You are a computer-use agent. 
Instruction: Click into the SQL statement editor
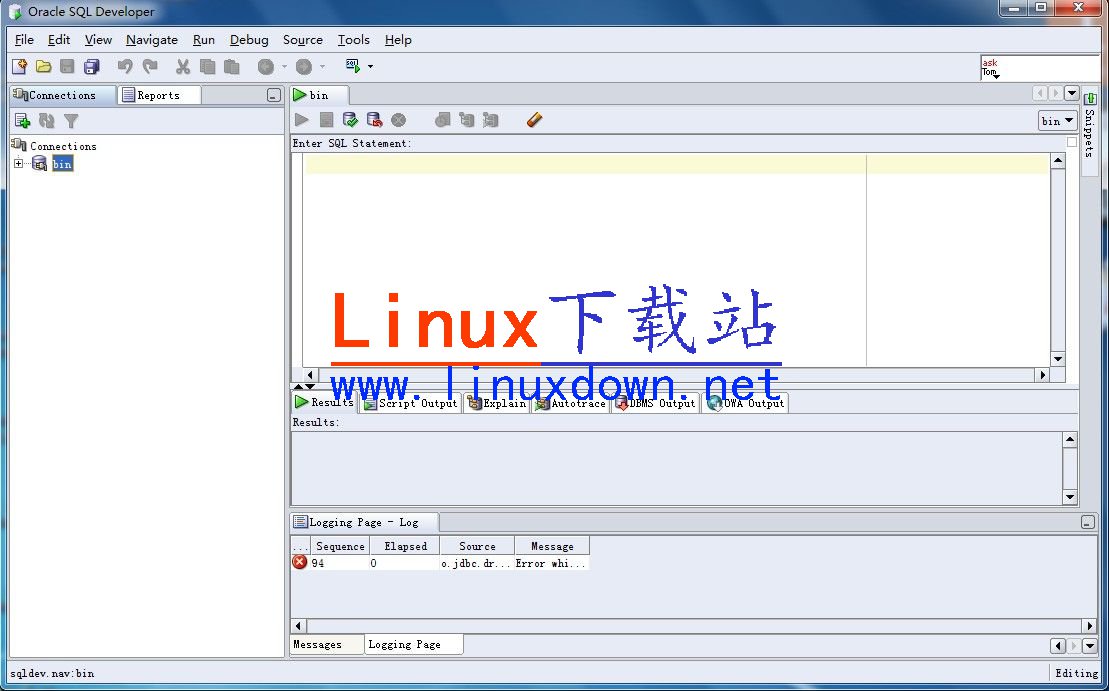(676, 260)
